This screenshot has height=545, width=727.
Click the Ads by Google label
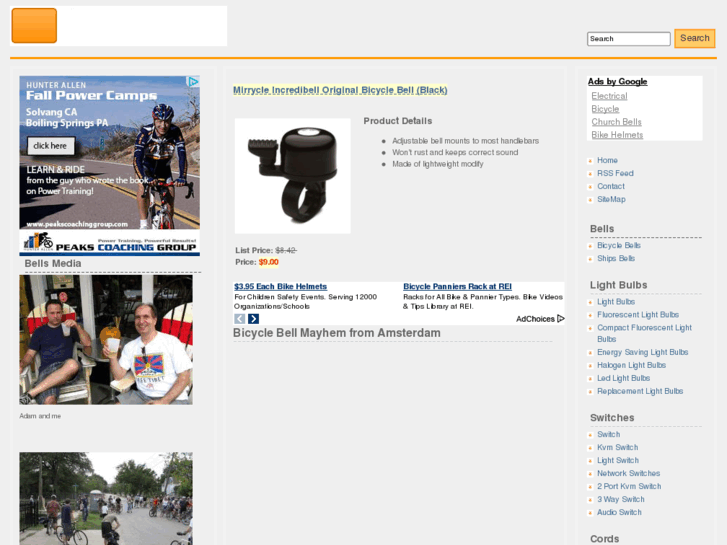click(617, 82)
